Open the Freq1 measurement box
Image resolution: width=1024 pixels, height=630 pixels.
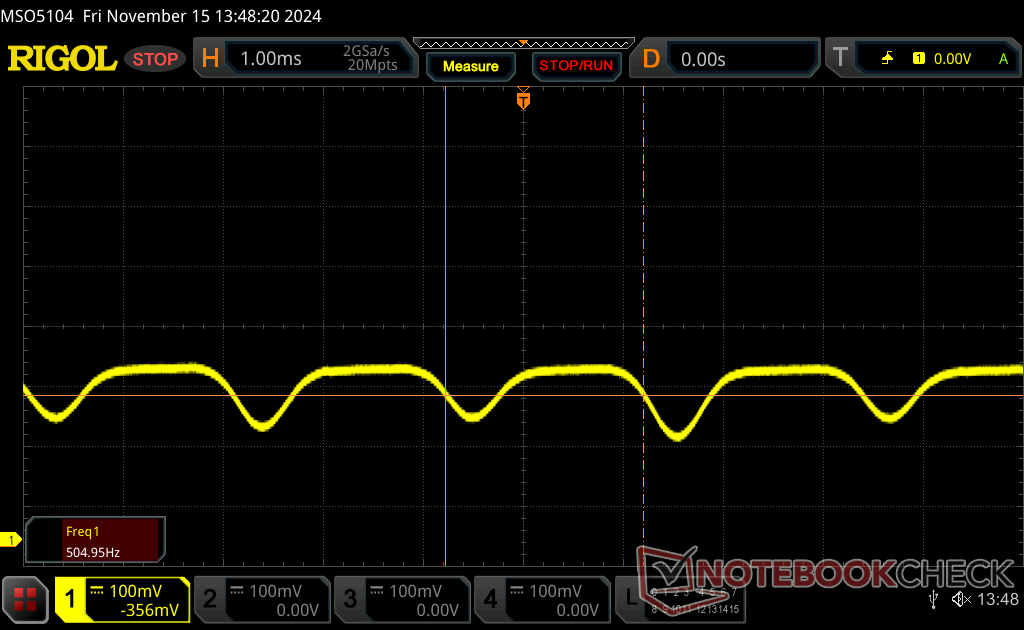(x=95, y=541)
